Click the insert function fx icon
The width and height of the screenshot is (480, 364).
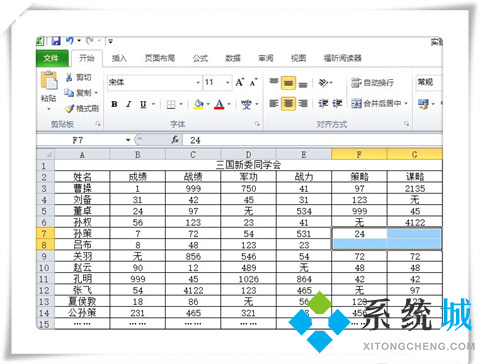tap(175, 140)
